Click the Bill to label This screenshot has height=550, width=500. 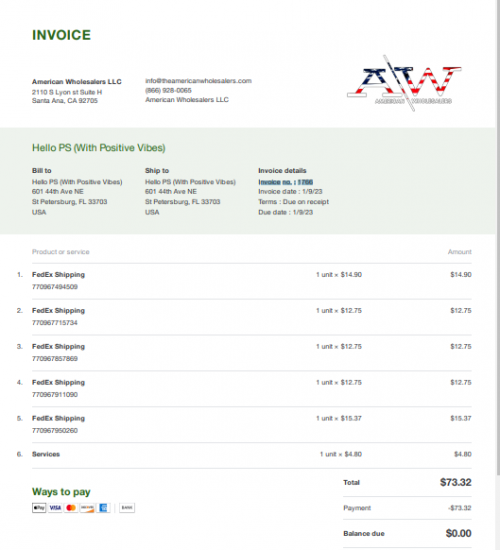click(42, 170)
